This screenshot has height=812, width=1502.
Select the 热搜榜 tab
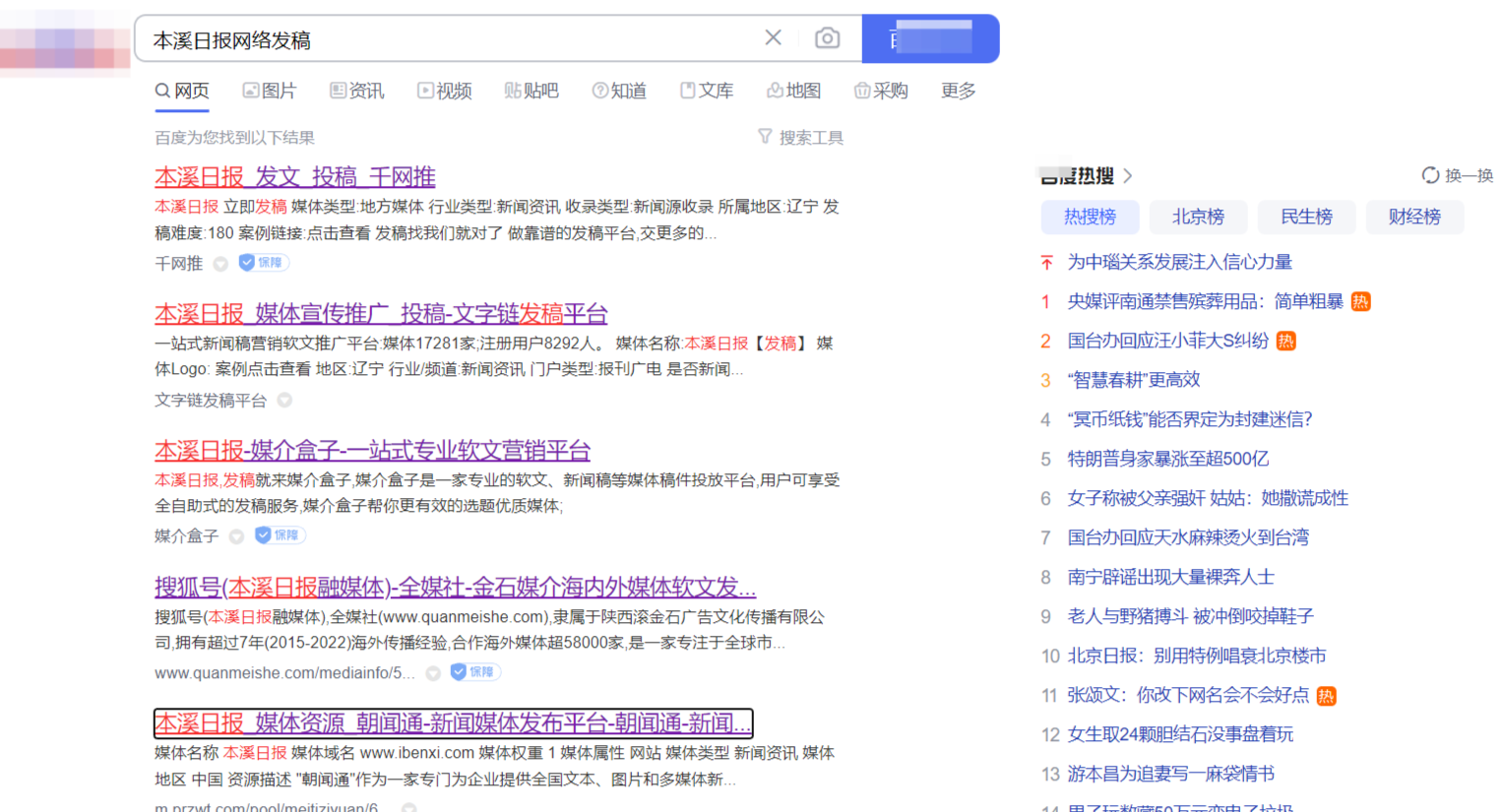(1090, 217)
